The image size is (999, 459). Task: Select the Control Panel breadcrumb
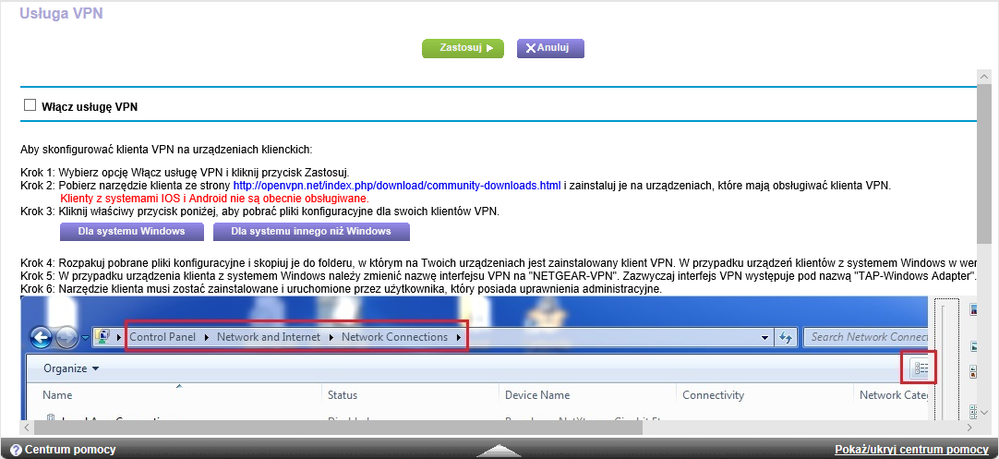coord(166,337)
